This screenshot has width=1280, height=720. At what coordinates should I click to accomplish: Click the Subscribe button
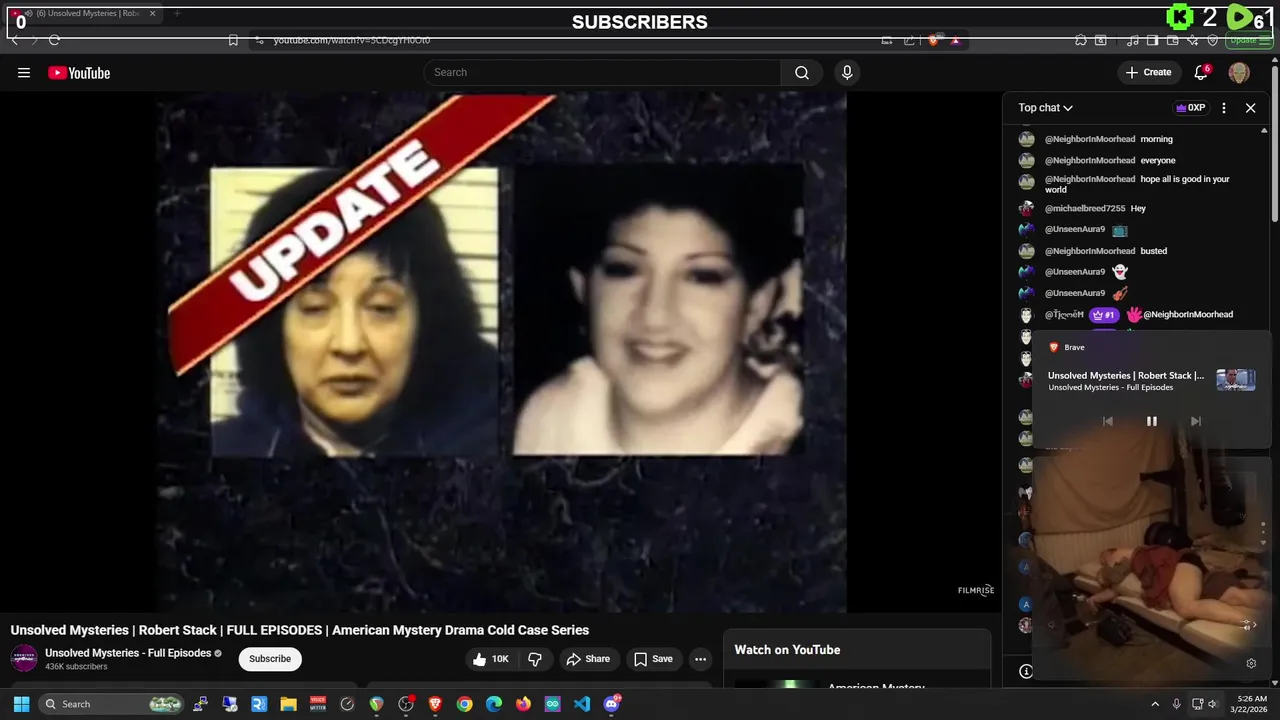click(270, 659)
